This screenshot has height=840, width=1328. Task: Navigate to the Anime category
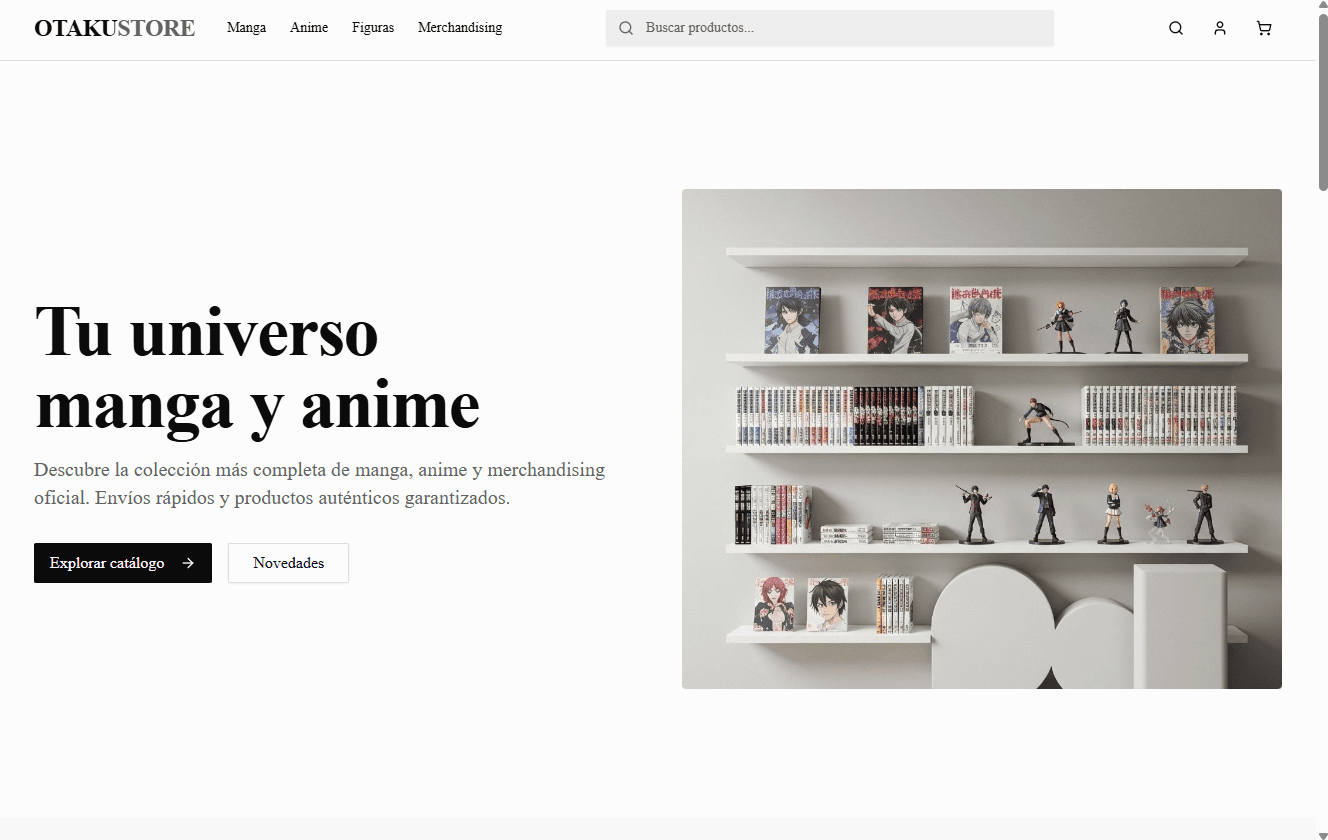(308, 28)
